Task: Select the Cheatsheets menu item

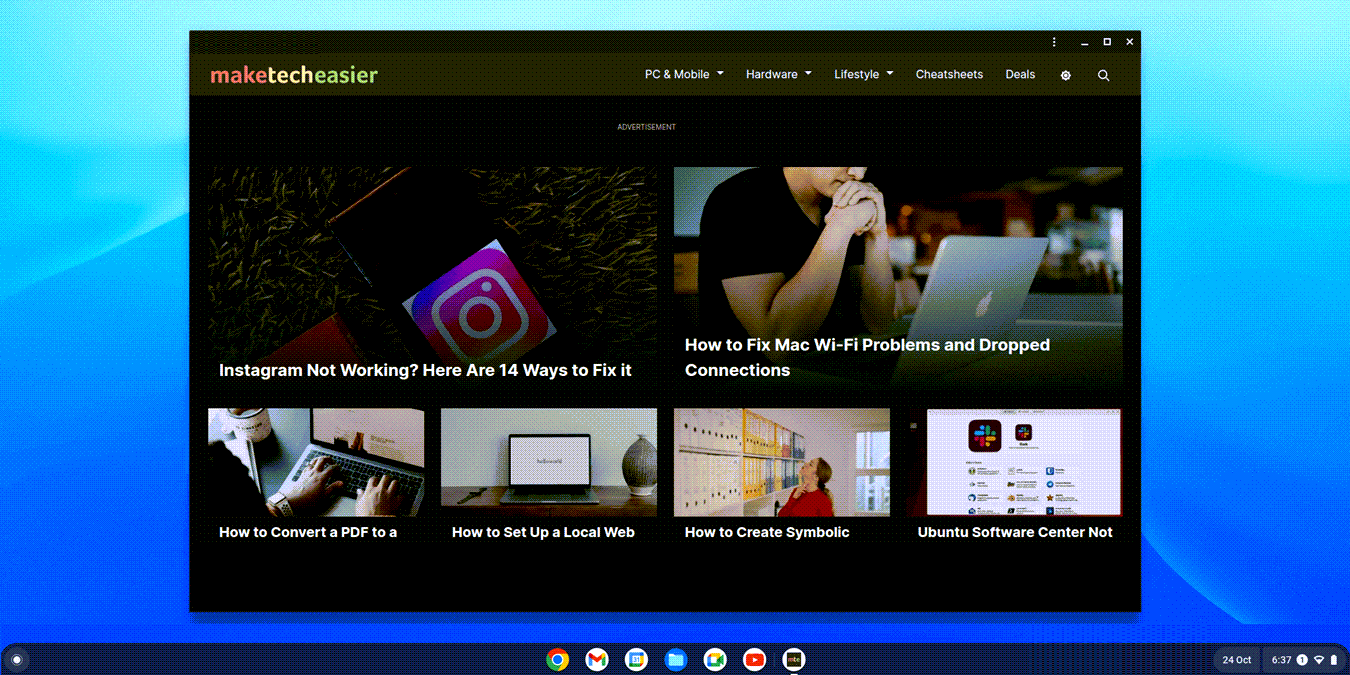Action: coord(949,74)
